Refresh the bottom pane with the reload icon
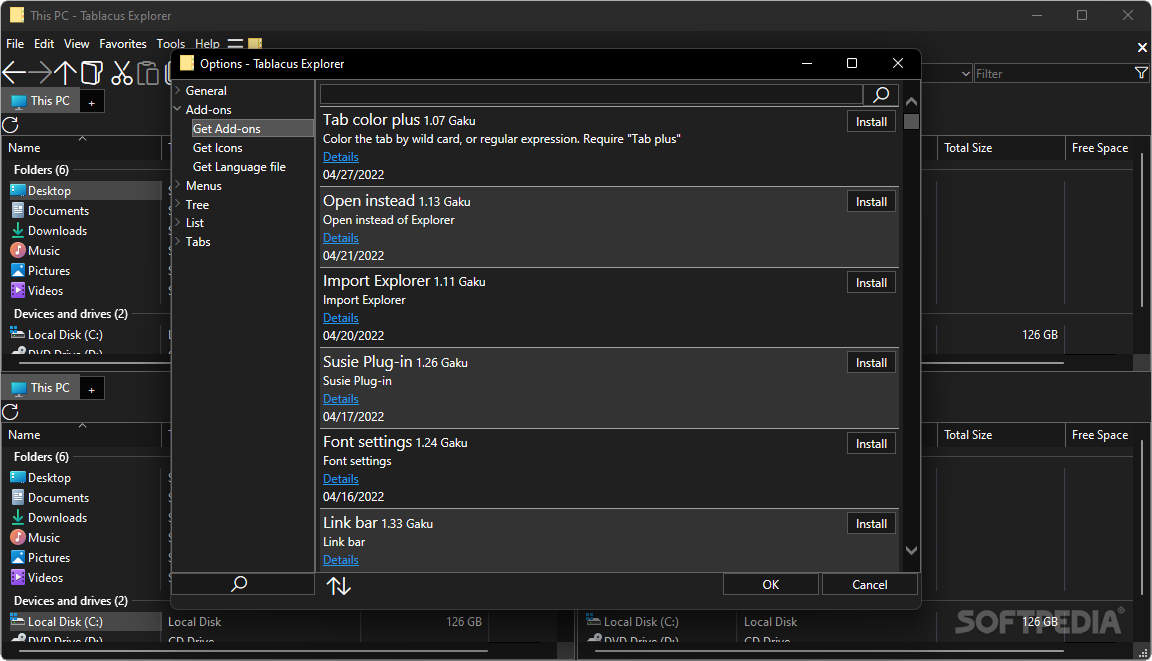Viewport: 1152px width, 661px height. (10, 412)
